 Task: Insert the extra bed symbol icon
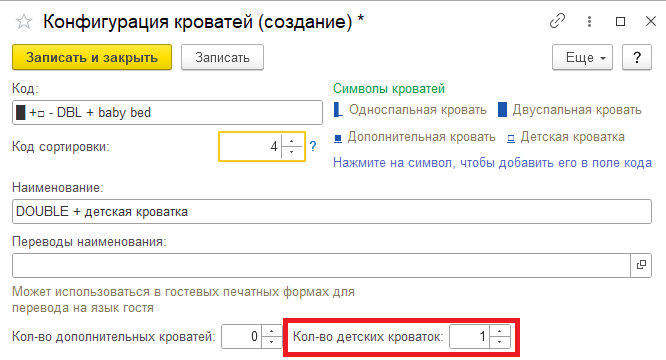pos(338,138)
